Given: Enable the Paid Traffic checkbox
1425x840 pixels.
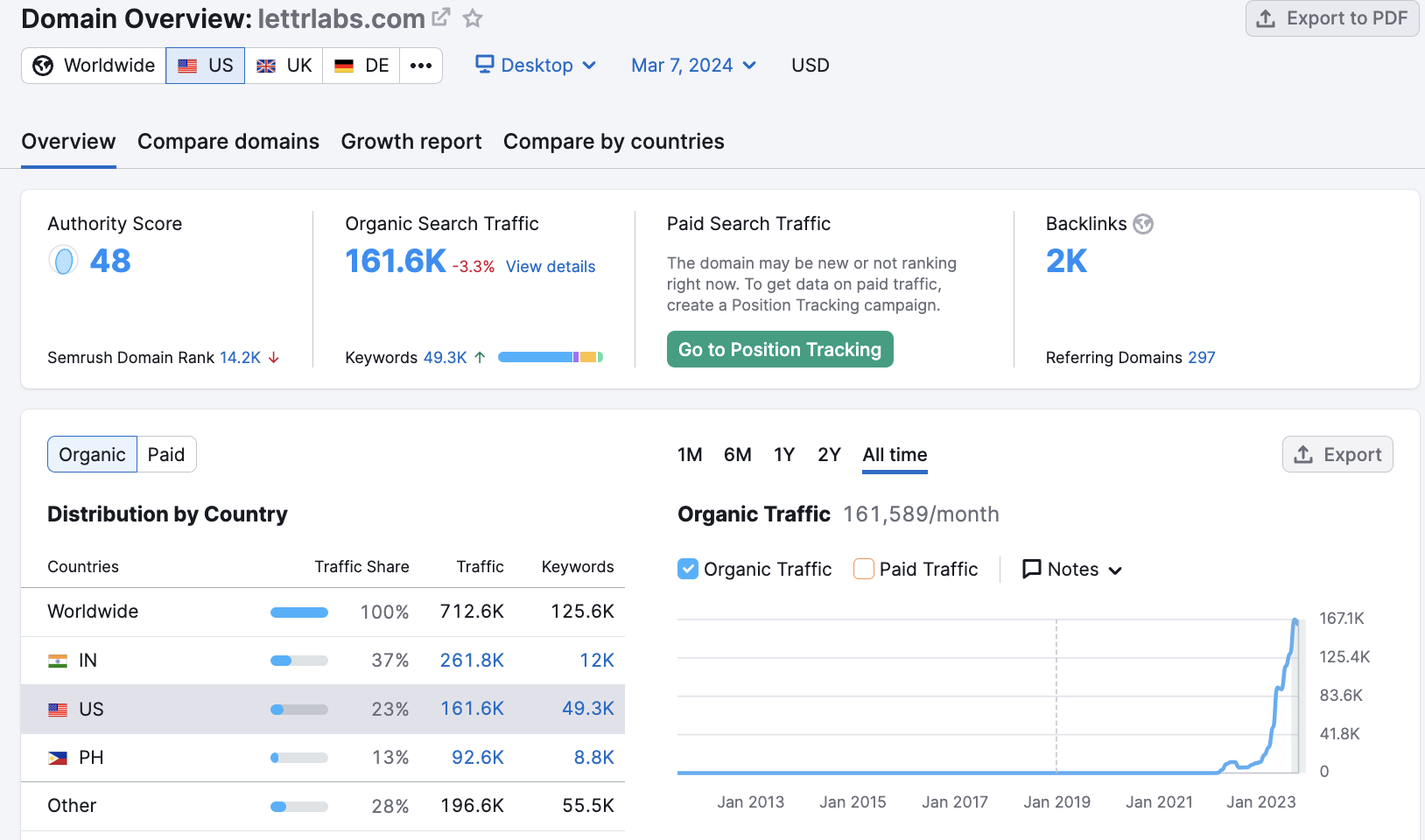Looking at the screenshot, I should click(864, 570).
